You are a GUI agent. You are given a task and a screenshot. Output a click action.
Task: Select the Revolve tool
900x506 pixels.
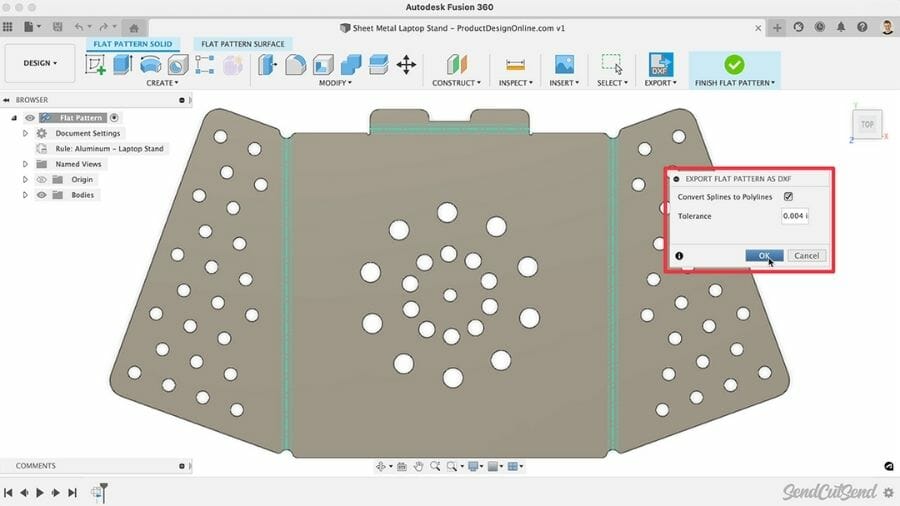pos(150,64)
